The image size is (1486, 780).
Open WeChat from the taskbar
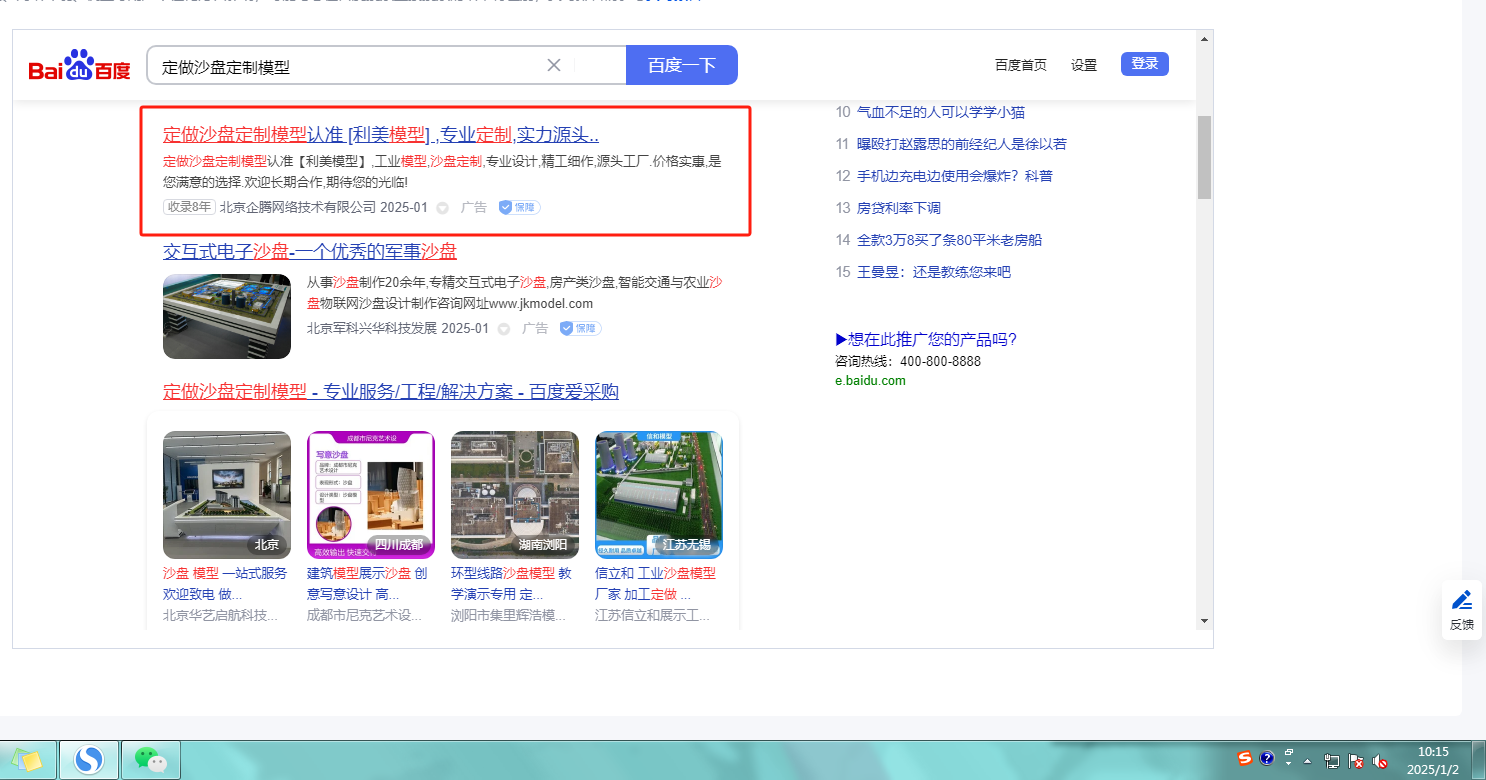point(150,760)
